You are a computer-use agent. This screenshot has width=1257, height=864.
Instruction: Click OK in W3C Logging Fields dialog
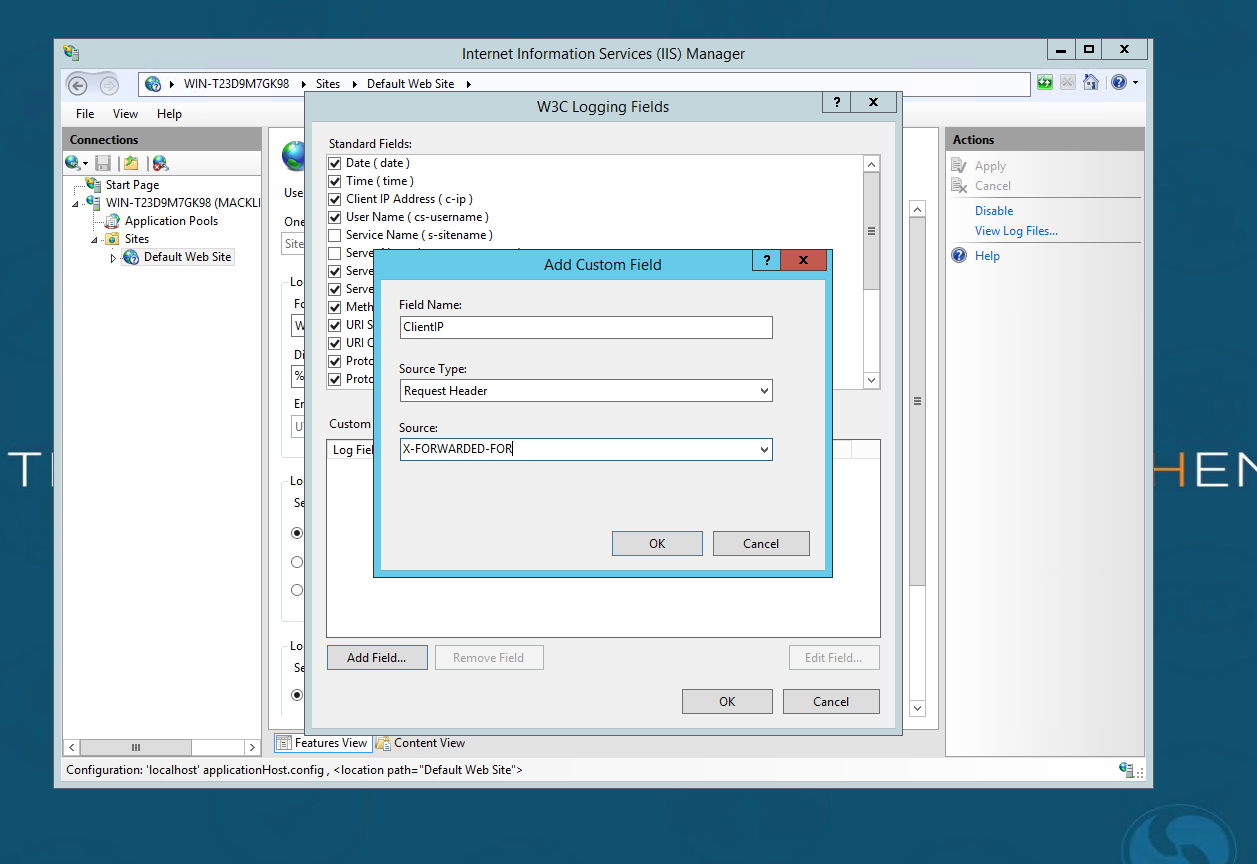(727, 701)
